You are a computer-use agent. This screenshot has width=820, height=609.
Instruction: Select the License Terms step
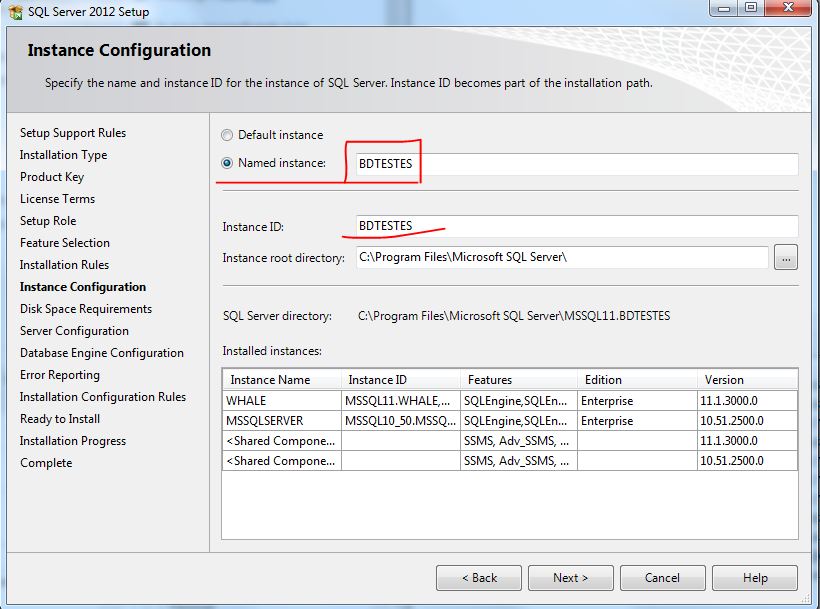tap(58, 199)
